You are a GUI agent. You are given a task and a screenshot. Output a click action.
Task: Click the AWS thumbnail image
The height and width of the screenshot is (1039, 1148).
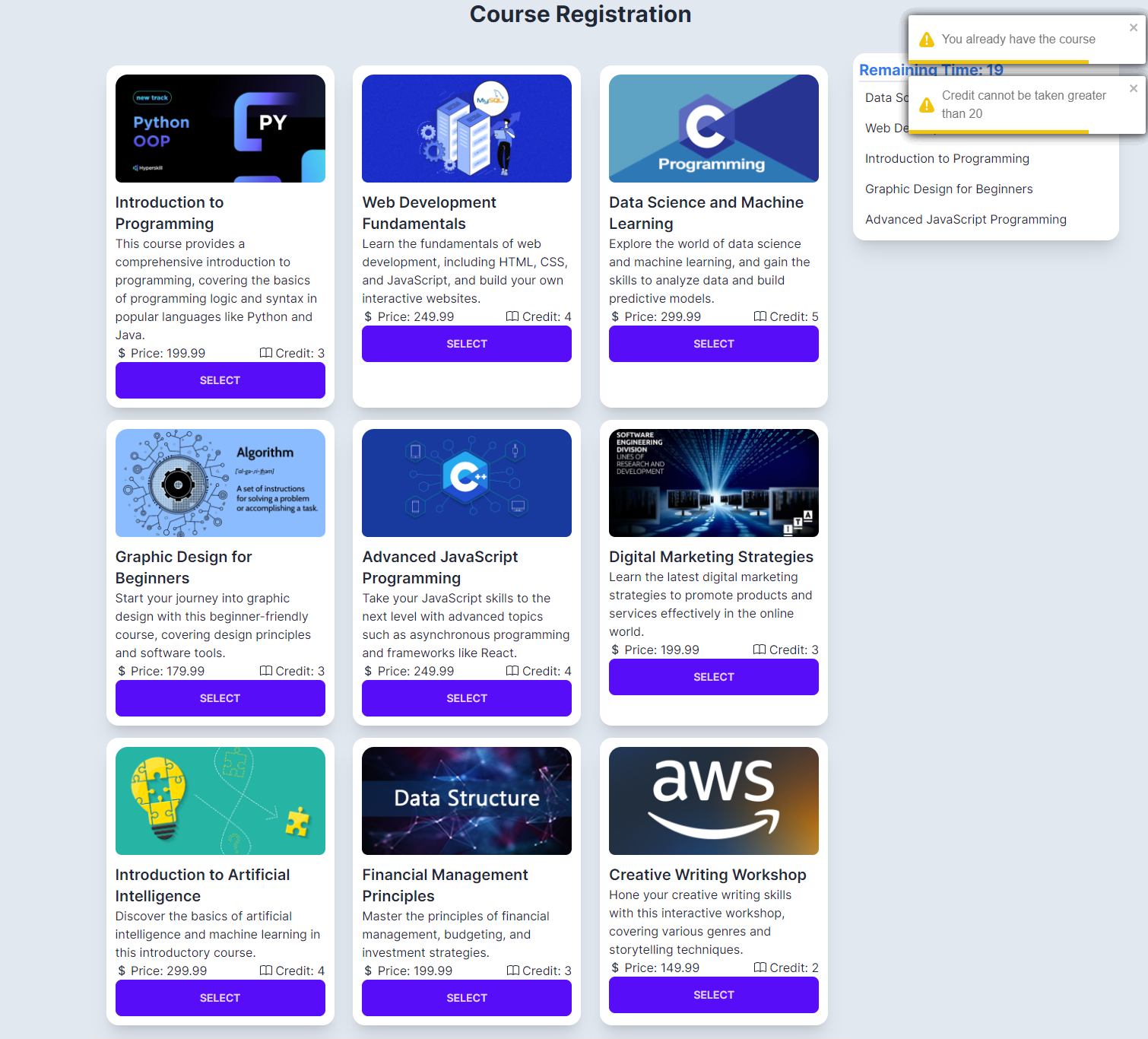713,801
